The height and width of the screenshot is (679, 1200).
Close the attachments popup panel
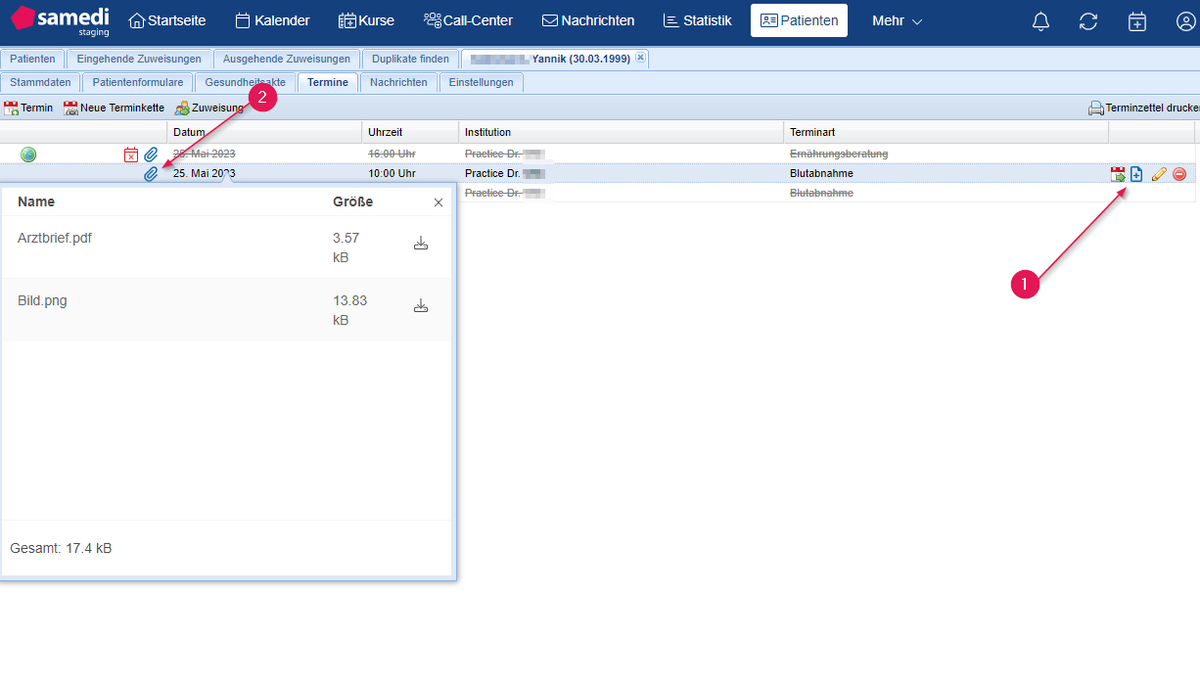[438, 203]
